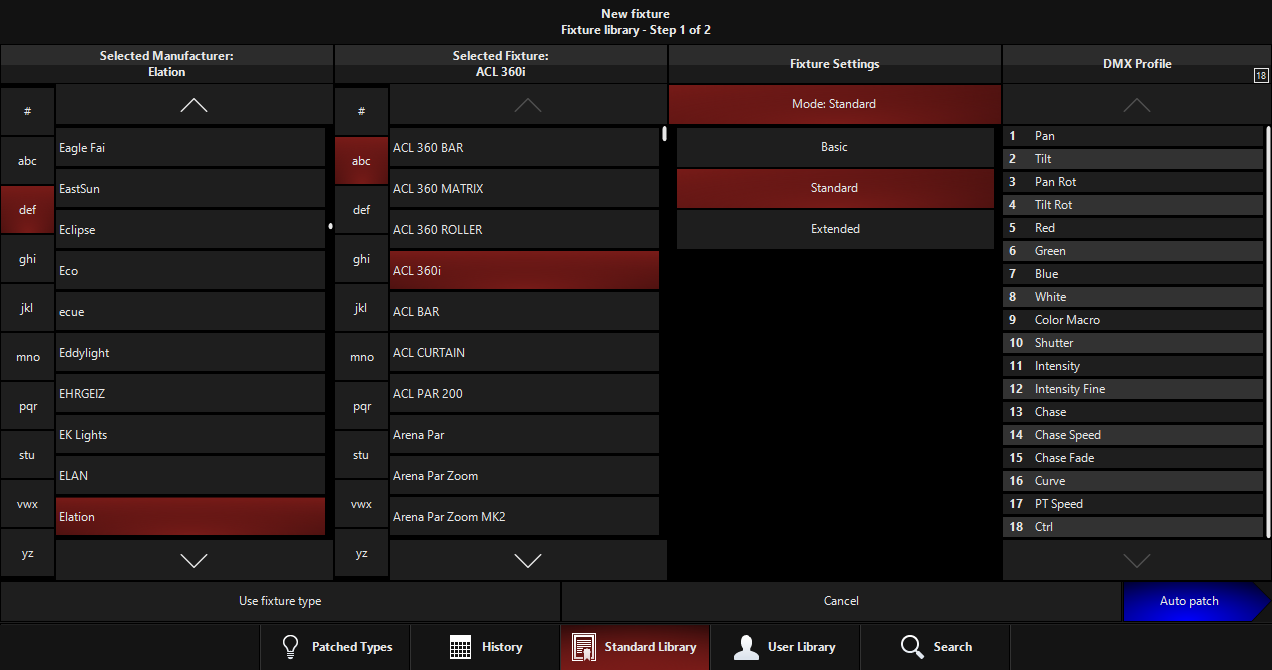
Task: Select the ACL 360i fixture
Action: click(524, 270)
